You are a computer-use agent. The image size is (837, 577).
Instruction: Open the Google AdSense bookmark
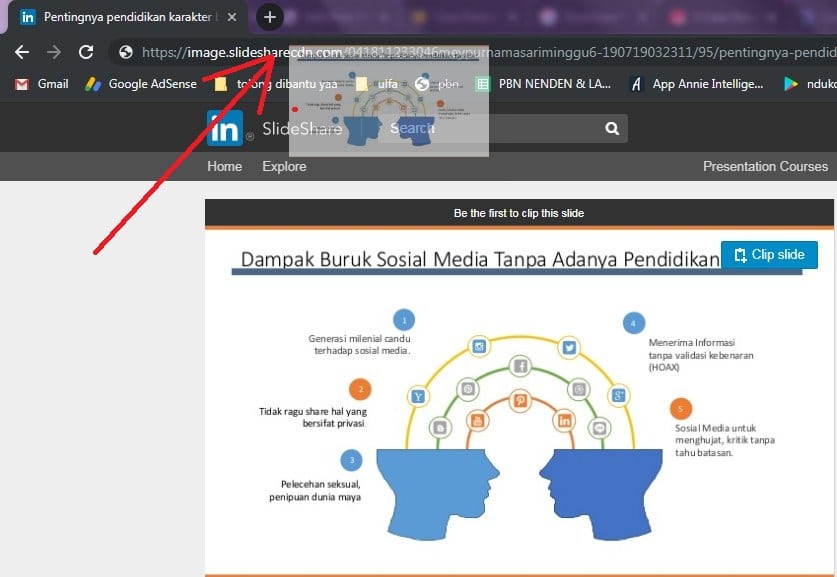coord(141,84)
